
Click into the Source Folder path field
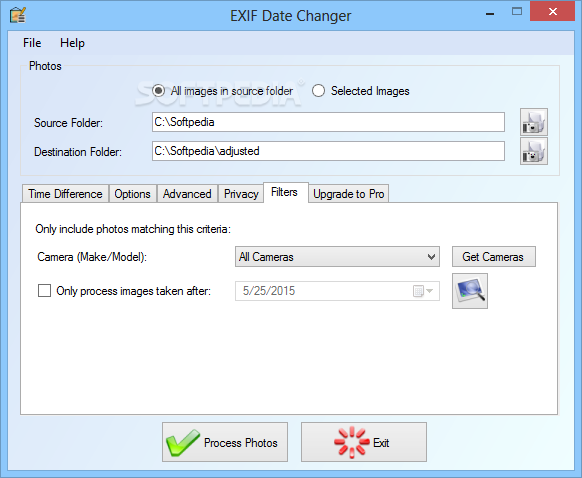[x=328, y=122]
